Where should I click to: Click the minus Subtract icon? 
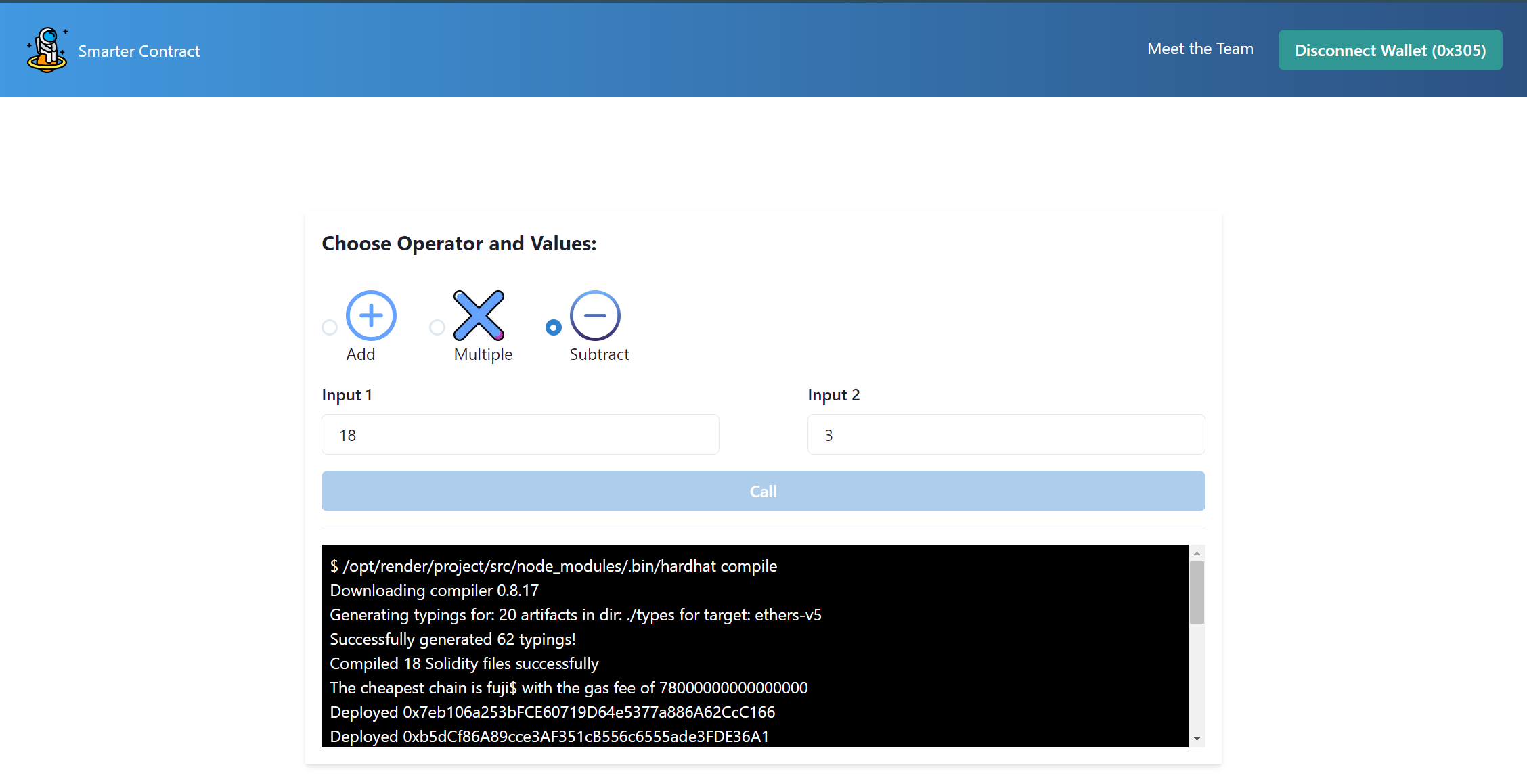595,315
